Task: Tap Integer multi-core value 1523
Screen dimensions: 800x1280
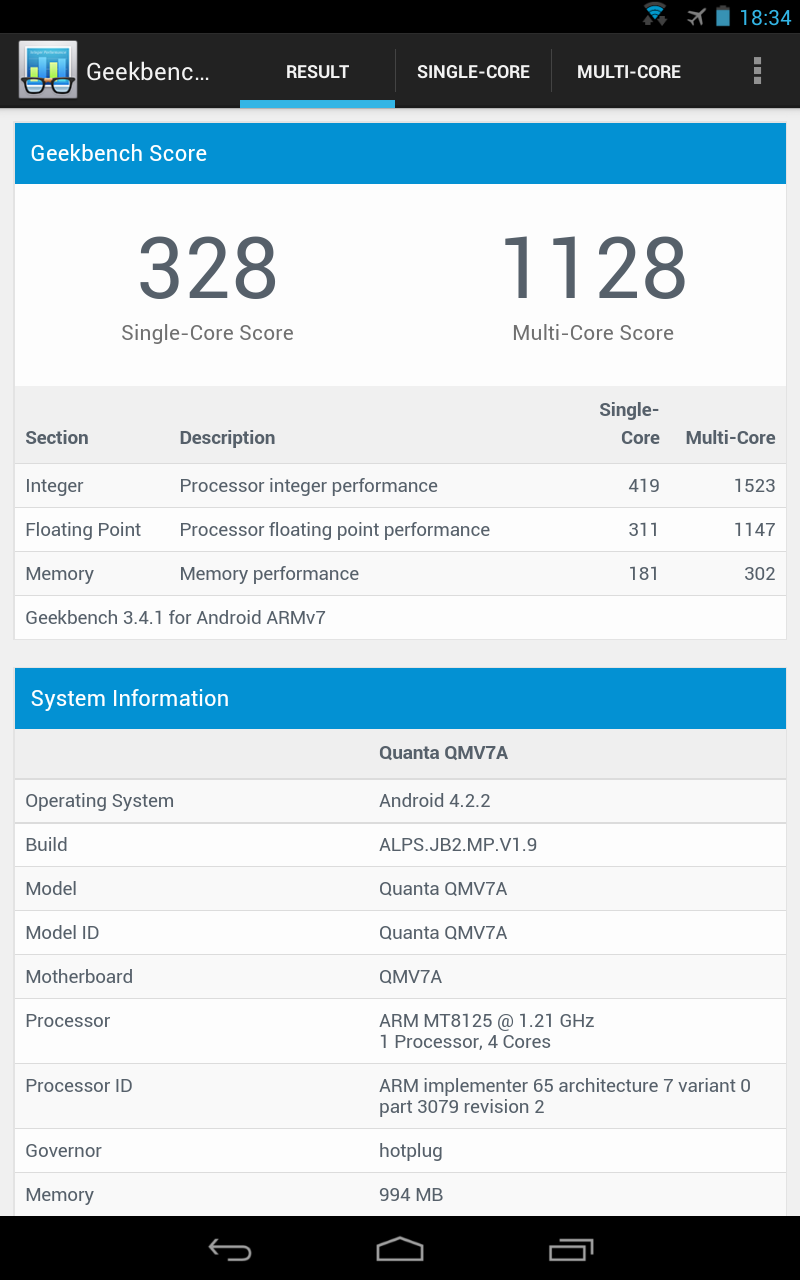Action: (x=754, y=486)
